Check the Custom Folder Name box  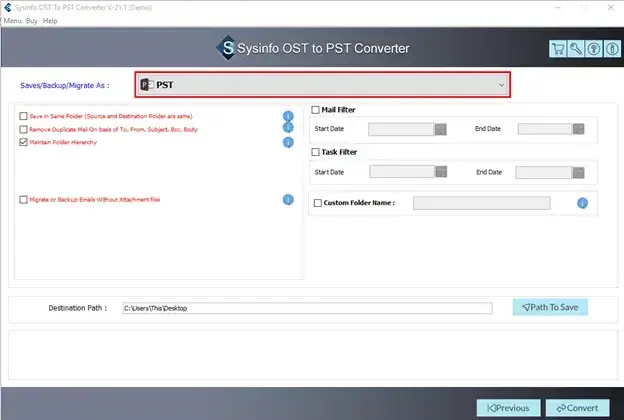[318, 203]
